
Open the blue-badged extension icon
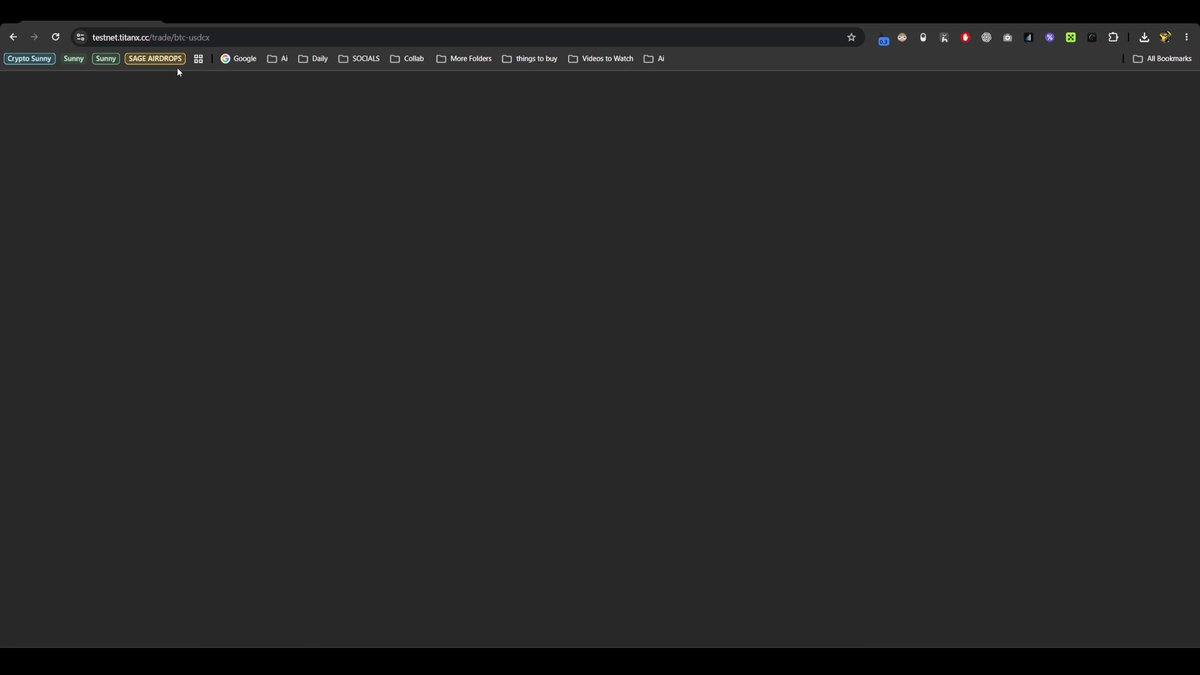(883, 38)
